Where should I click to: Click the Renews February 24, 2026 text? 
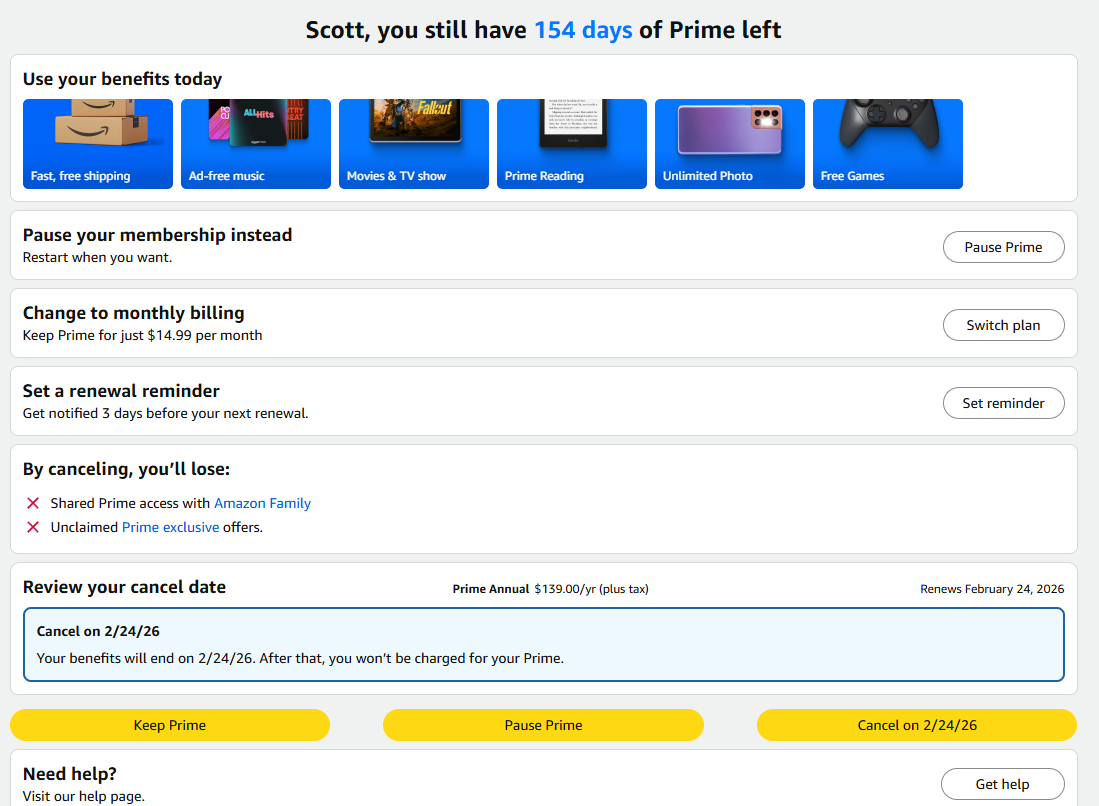tap(992, 589)
